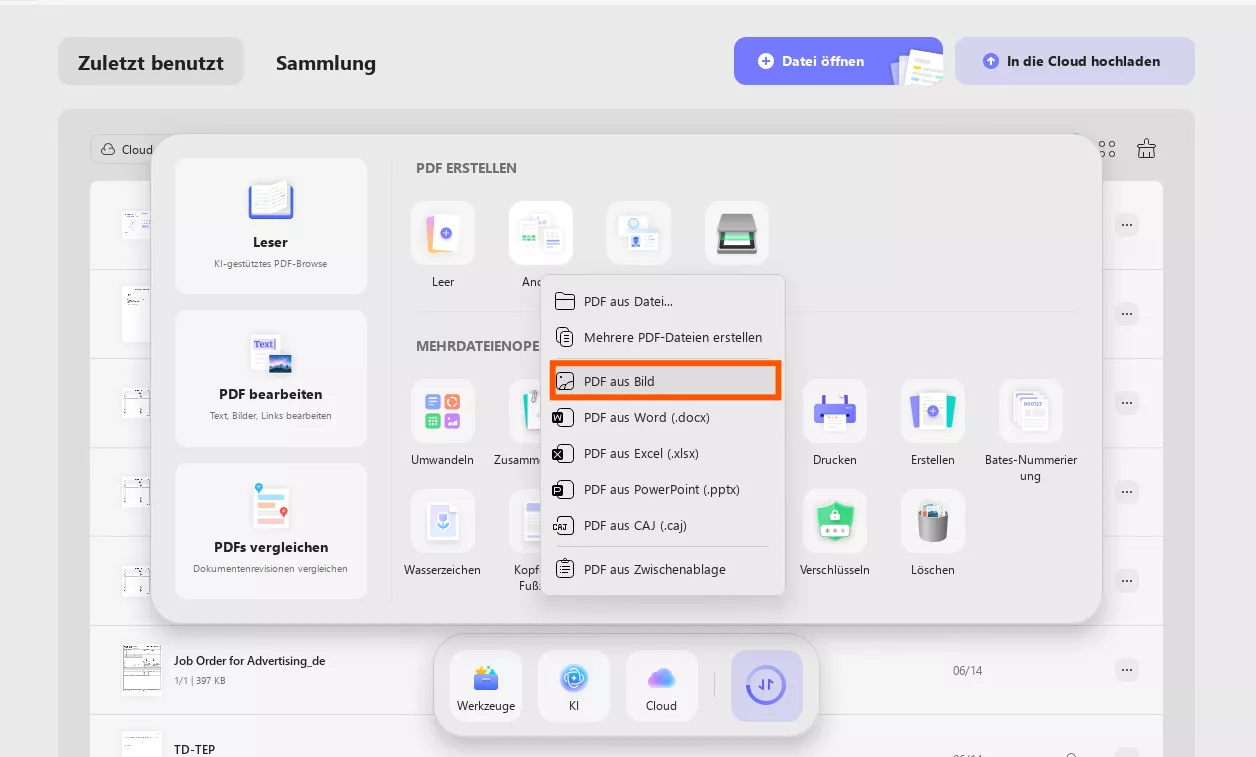The width and height of the screenshot is (1256, 757).
Task: Switch to the Sammlung tab
Action: [x=326, y=63]
